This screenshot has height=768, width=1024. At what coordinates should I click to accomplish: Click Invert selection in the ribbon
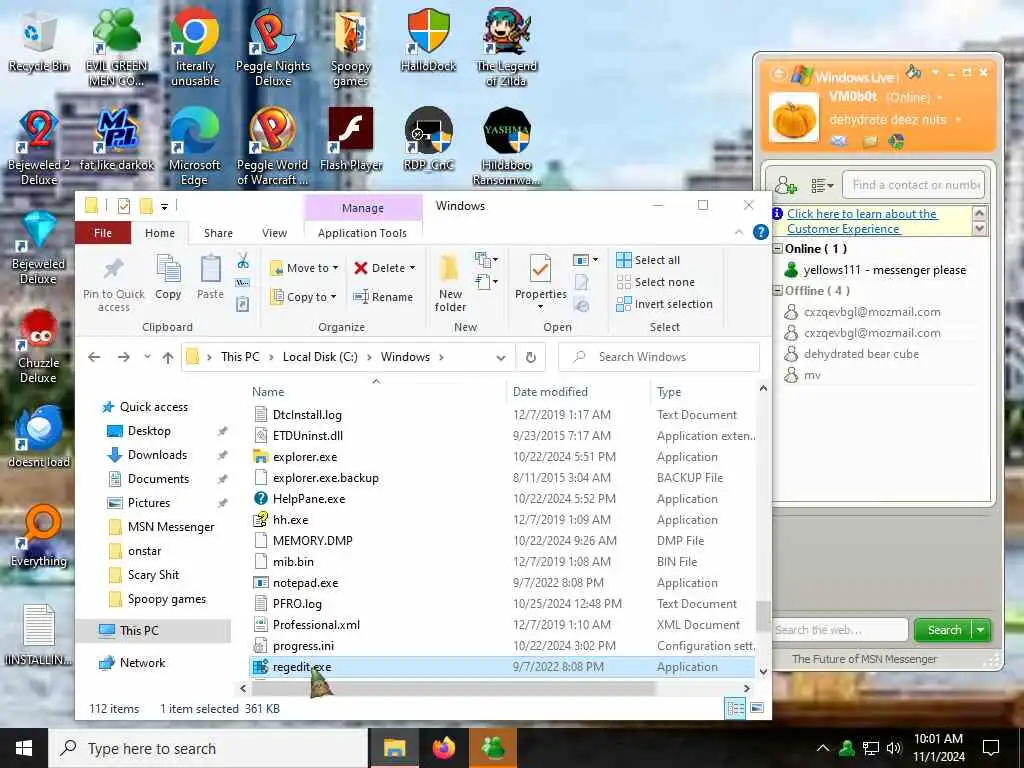click(664, 304)
